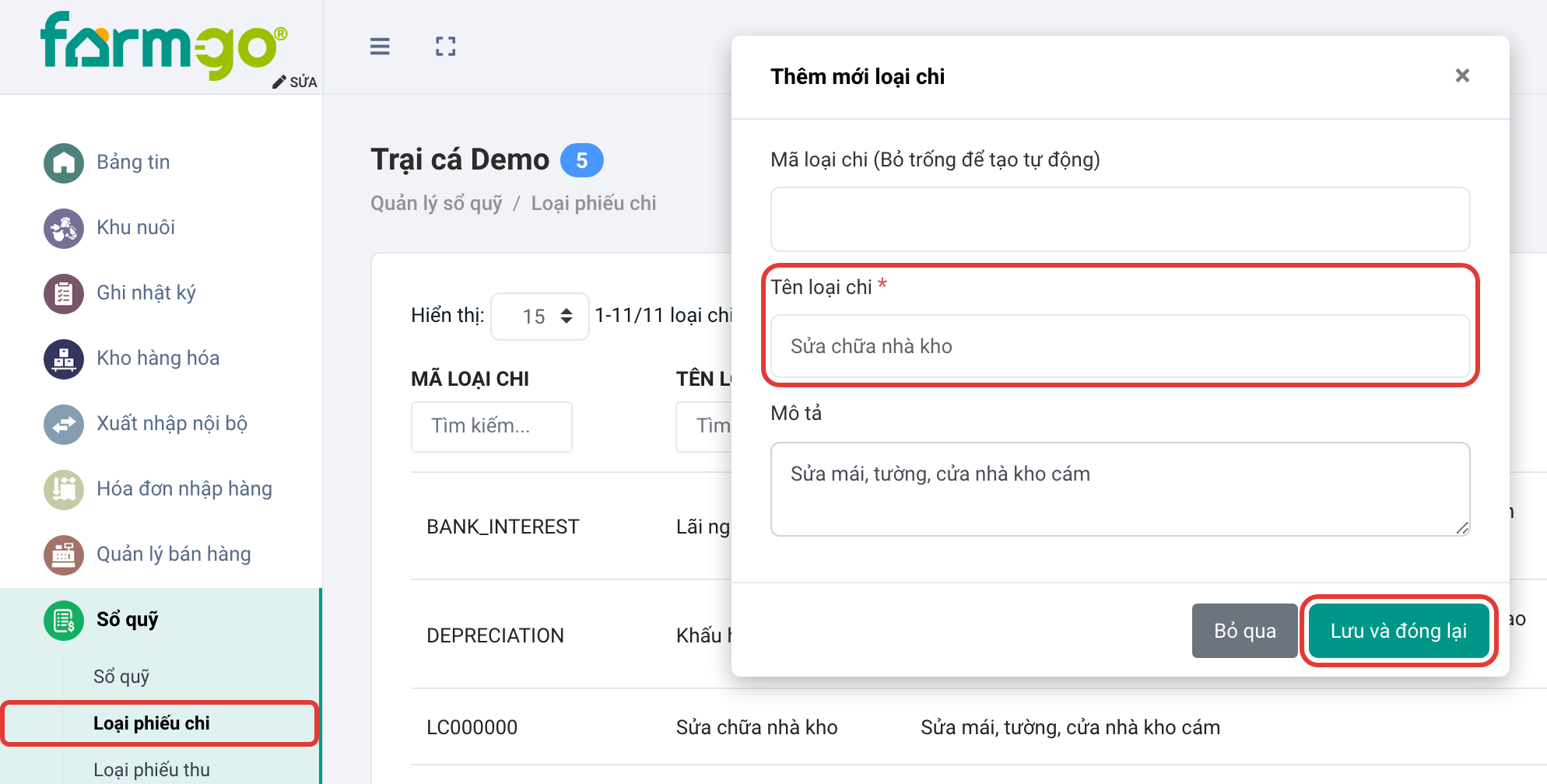Click the Kho hàng hóa warehouse icon
1547x784 pixels.
[64, 359]
